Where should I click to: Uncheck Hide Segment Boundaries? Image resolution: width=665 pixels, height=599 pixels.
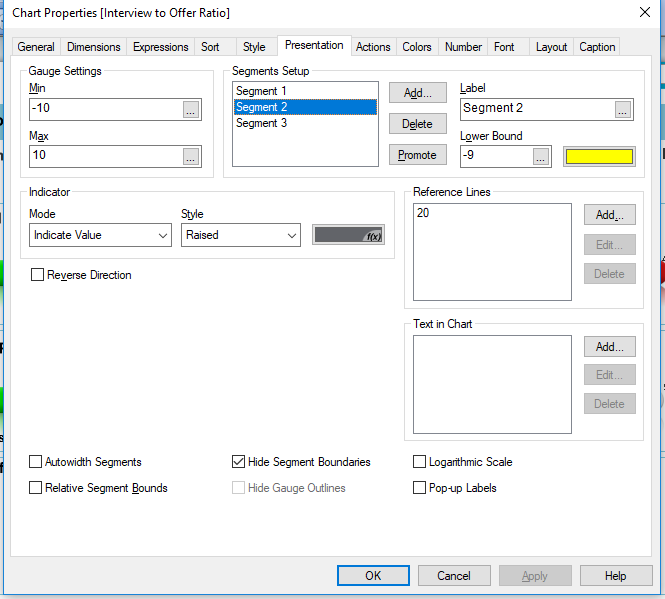239,462
